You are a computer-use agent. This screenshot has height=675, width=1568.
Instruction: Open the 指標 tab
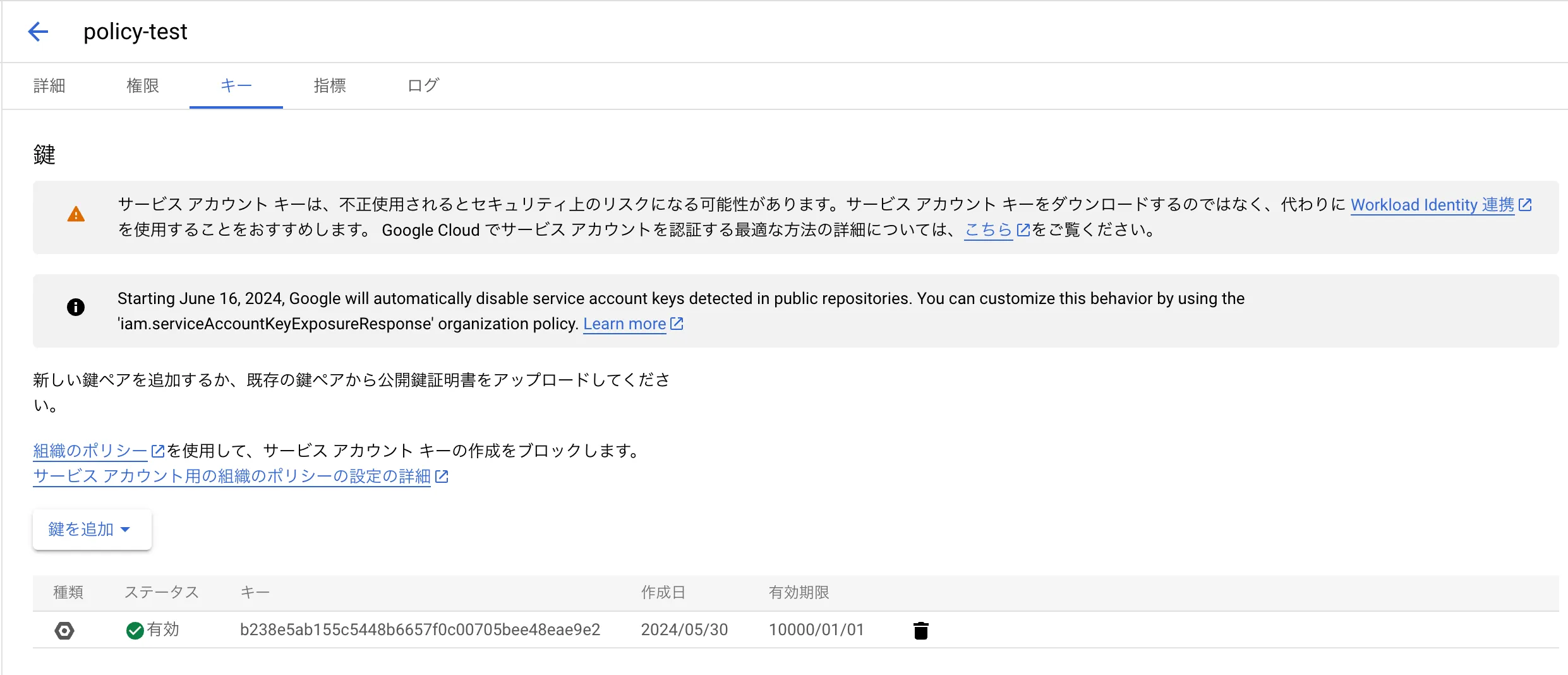point(329,86)
